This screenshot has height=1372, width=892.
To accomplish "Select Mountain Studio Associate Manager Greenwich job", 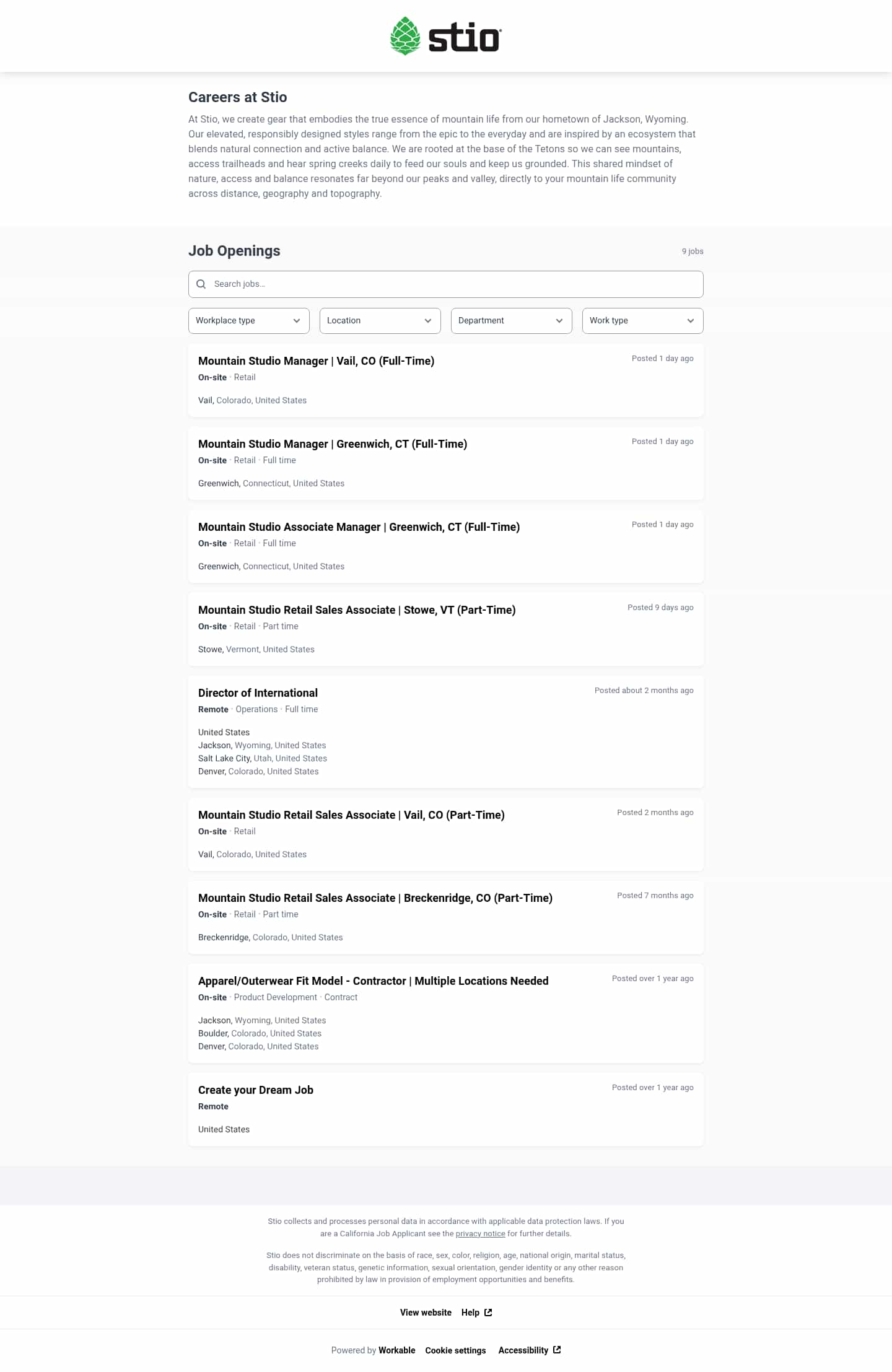I will (x=359, y=527).
